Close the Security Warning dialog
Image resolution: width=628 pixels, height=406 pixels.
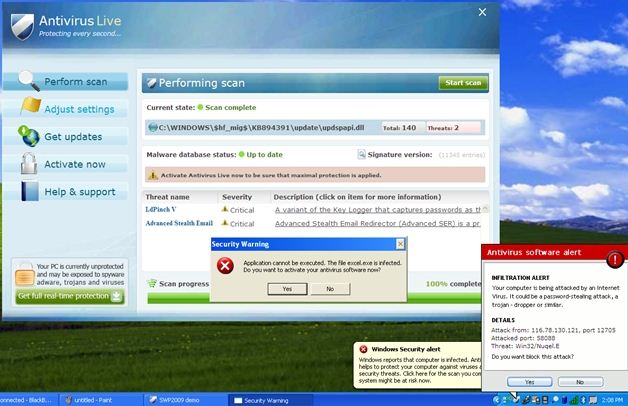(400, 244)
